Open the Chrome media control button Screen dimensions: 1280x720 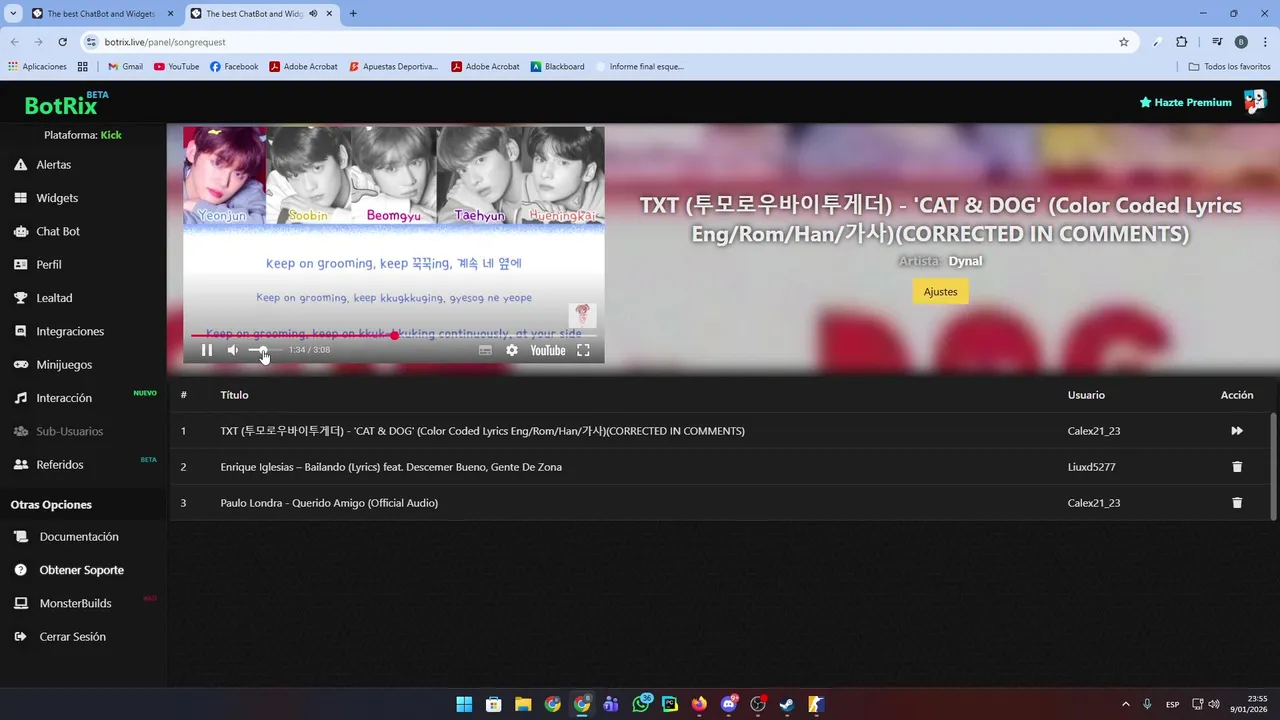pyautogui.click(x=1217, y=42)
